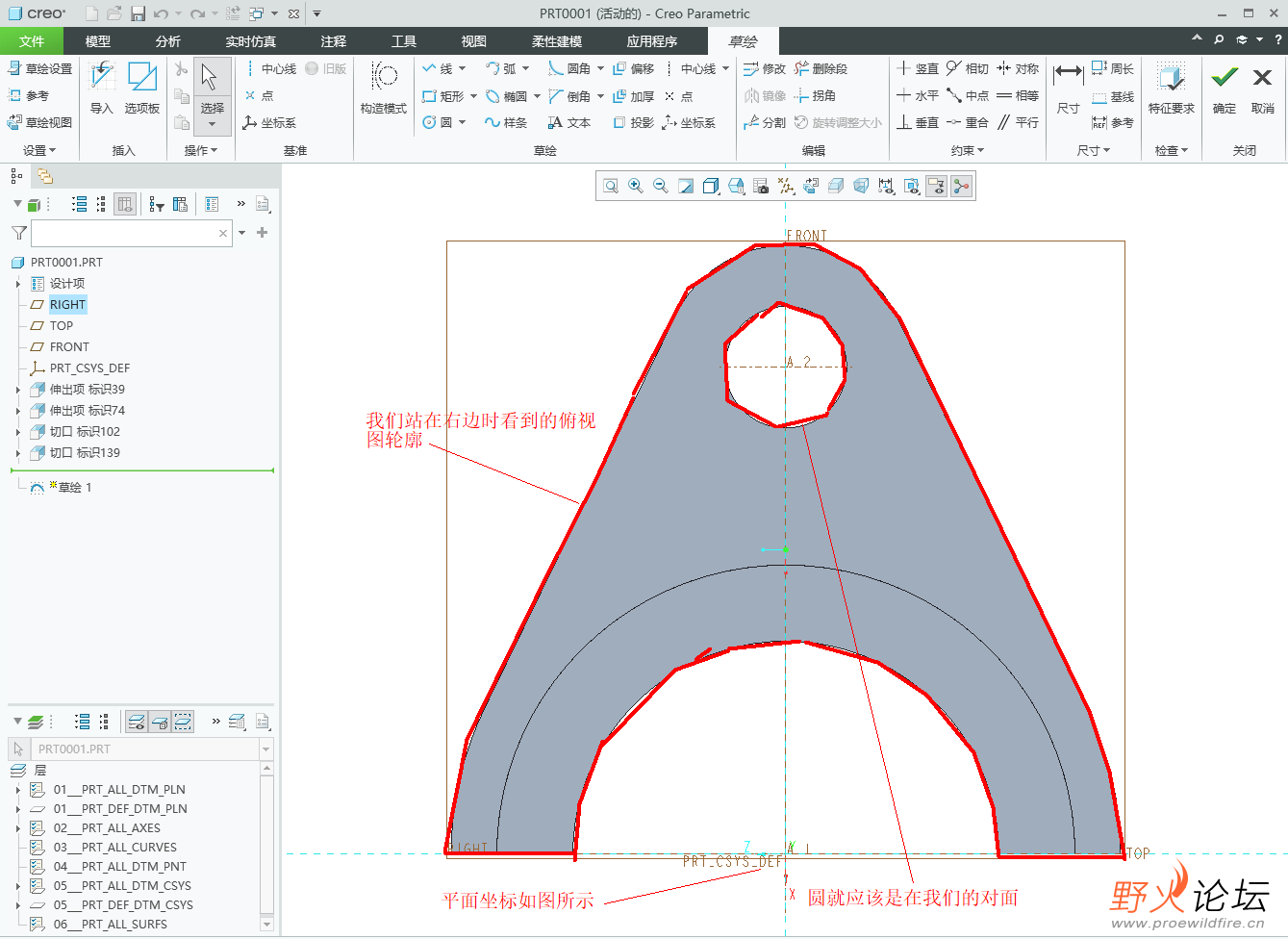The width and height of the screenshot is (1288, 939).
Task: Expand the 操作 group dropdown
Action: [x=201, y=151]
